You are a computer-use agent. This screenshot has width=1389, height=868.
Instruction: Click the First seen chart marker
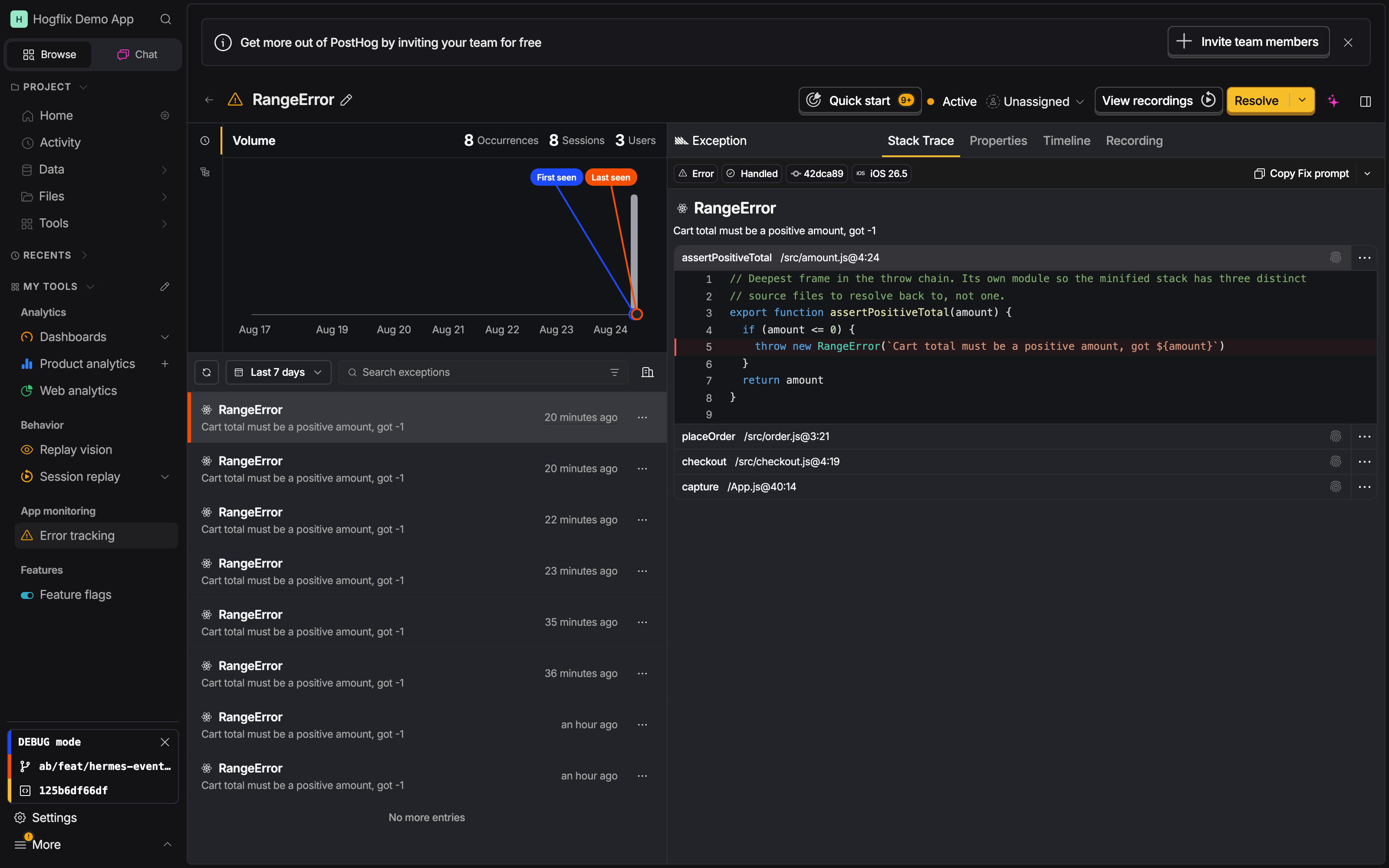[556, 178]
